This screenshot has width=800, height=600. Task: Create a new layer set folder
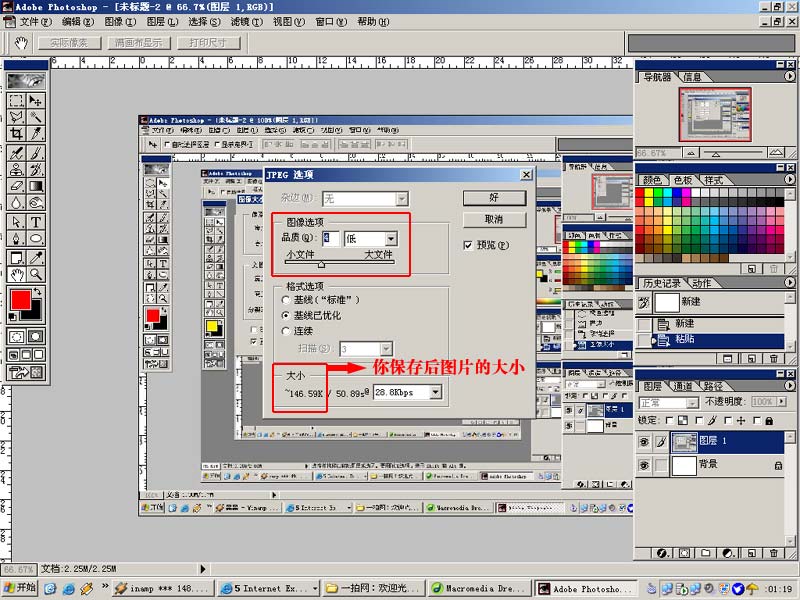[706, 553]
